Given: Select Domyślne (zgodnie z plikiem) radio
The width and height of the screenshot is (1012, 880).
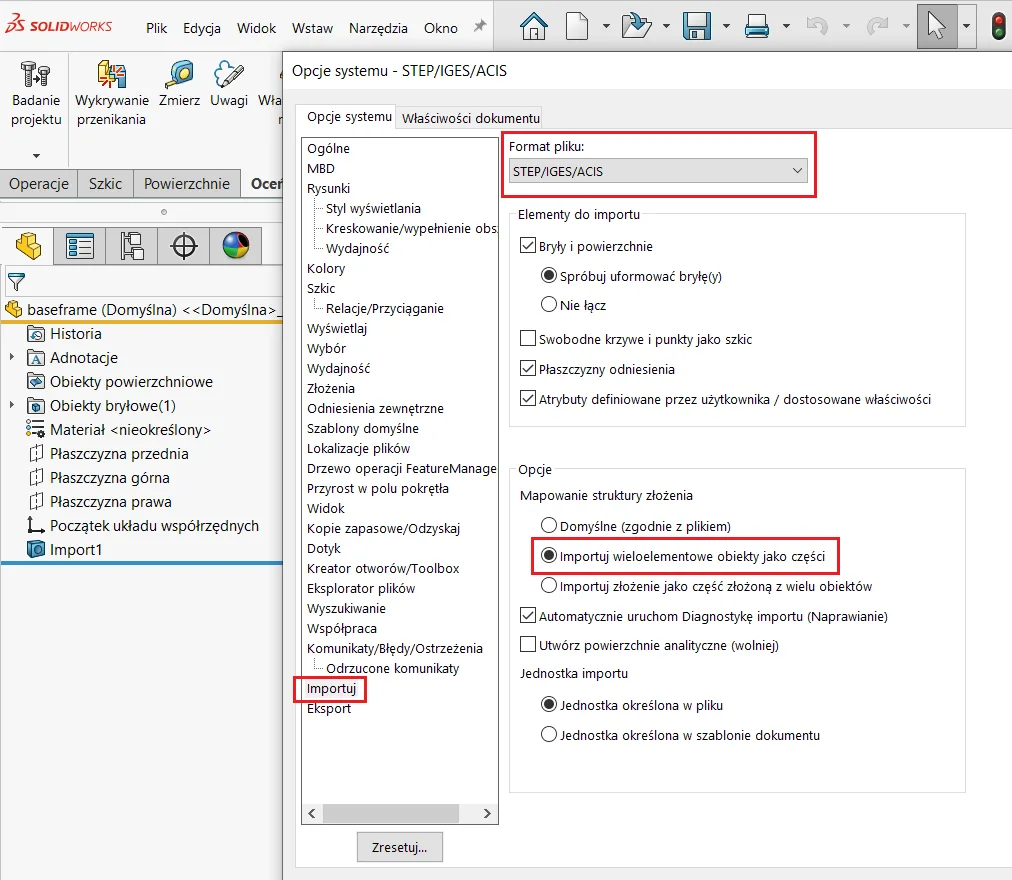Looking at the screenshot, I should [549, 525].
